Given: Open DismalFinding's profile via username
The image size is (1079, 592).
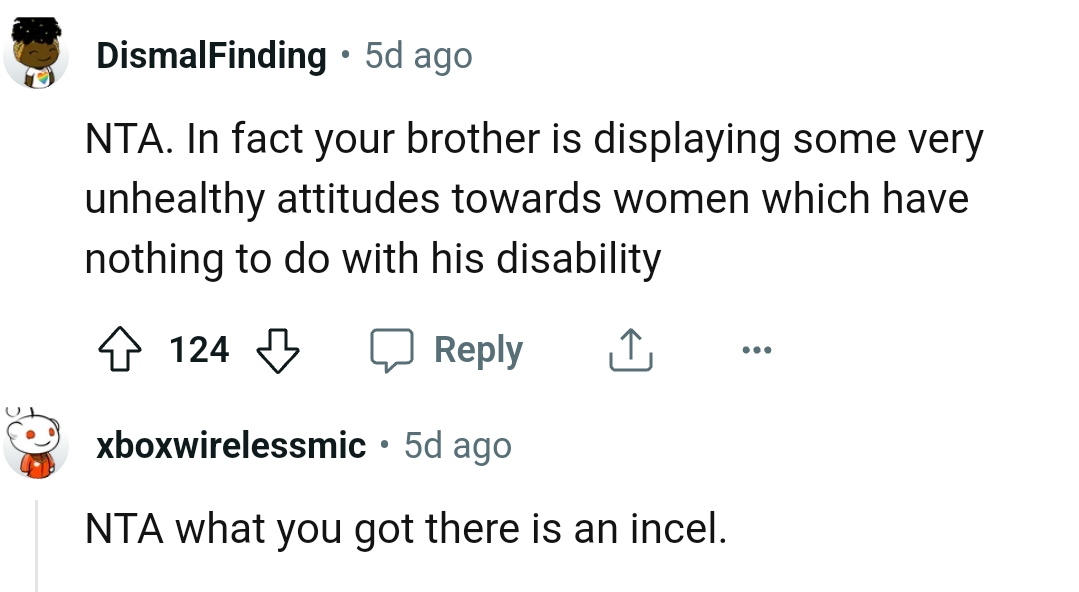Looking at the screenshot, I should (x=209, y=54).
